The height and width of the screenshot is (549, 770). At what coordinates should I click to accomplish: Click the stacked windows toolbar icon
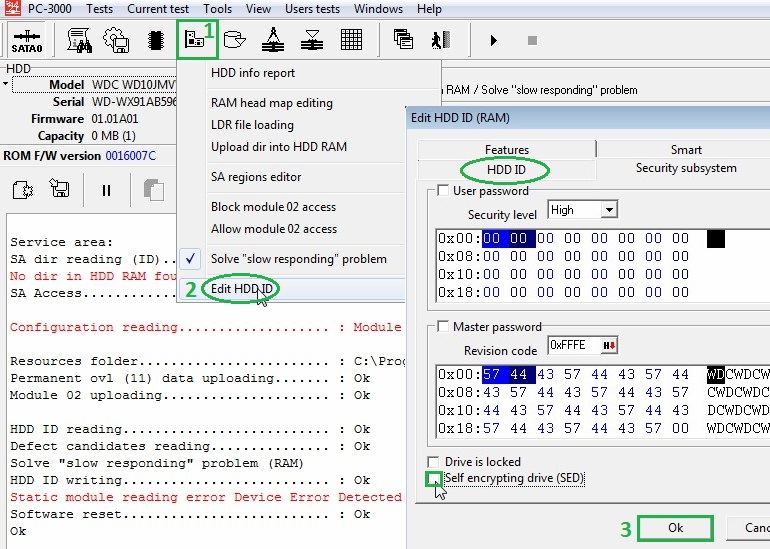403,39
